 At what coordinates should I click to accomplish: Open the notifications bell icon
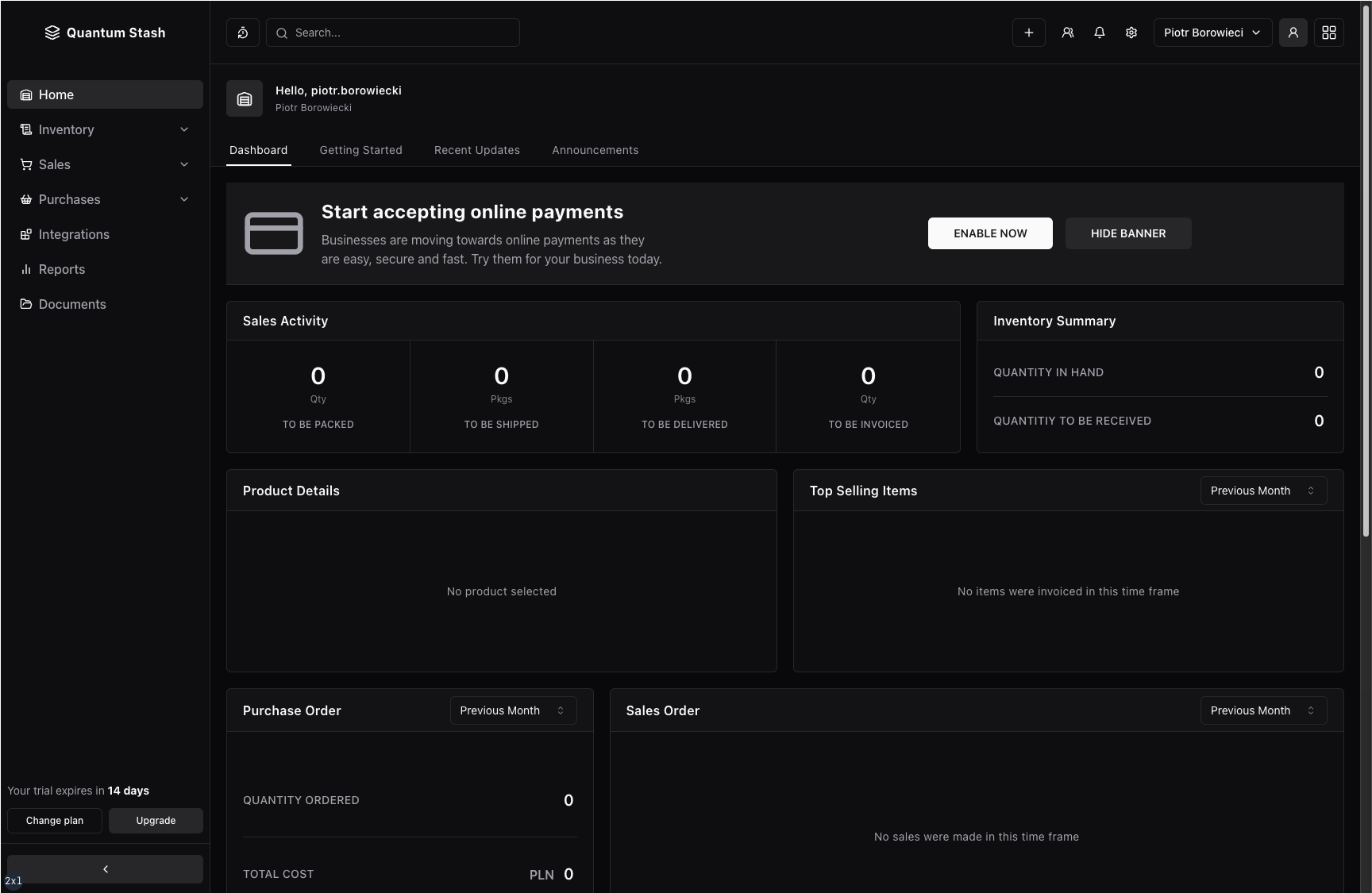click(1100, 33)
